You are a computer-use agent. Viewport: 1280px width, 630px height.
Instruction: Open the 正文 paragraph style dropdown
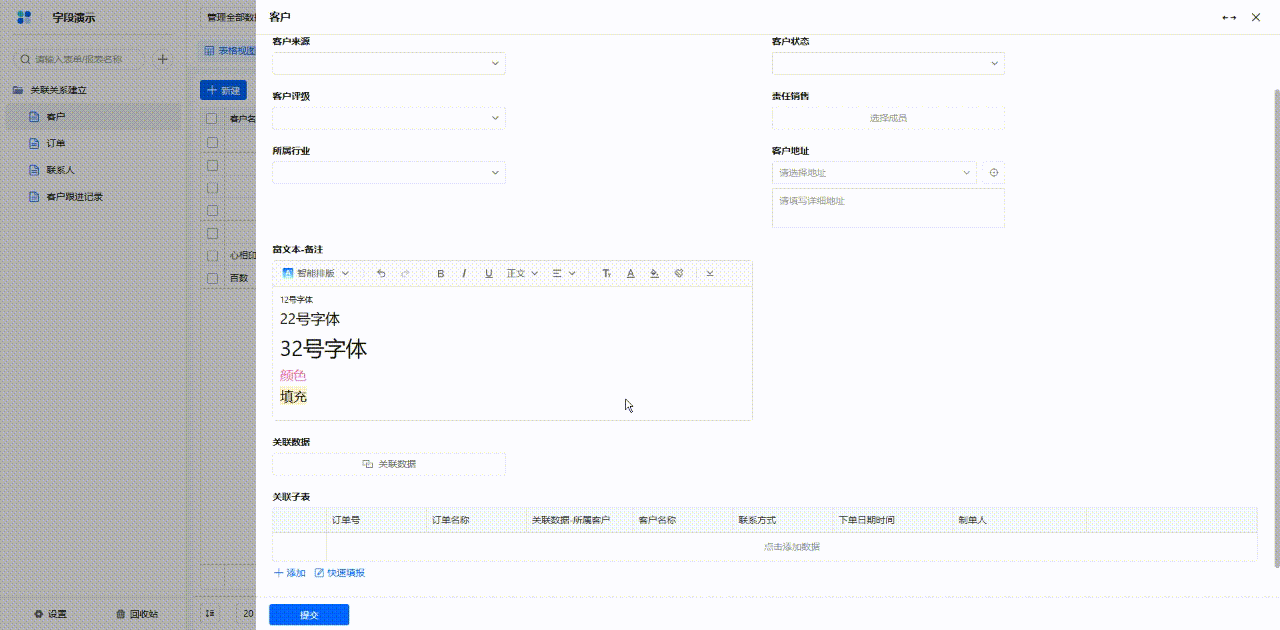coord(522,273)
